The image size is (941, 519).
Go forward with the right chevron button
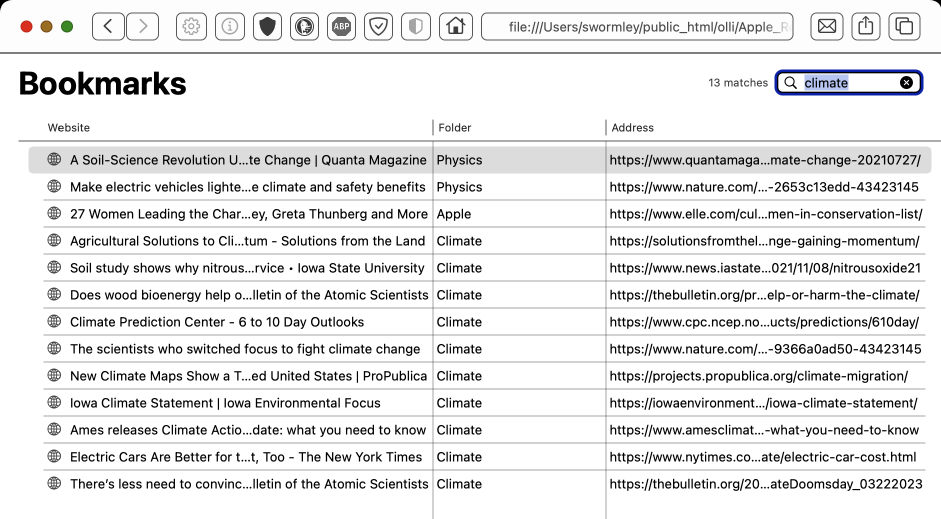pyautogui.click(x=143, y=26)
